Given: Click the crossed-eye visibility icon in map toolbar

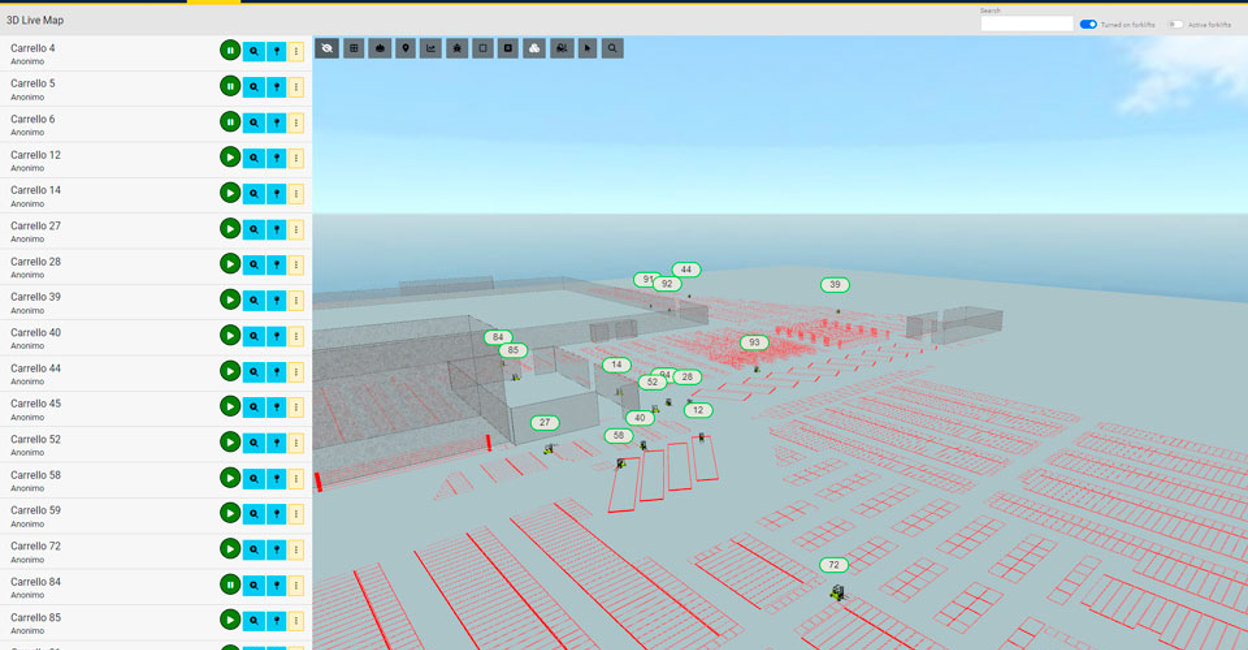Looking at the screenshot, I should pyautogui.click(x=327, y=48).
